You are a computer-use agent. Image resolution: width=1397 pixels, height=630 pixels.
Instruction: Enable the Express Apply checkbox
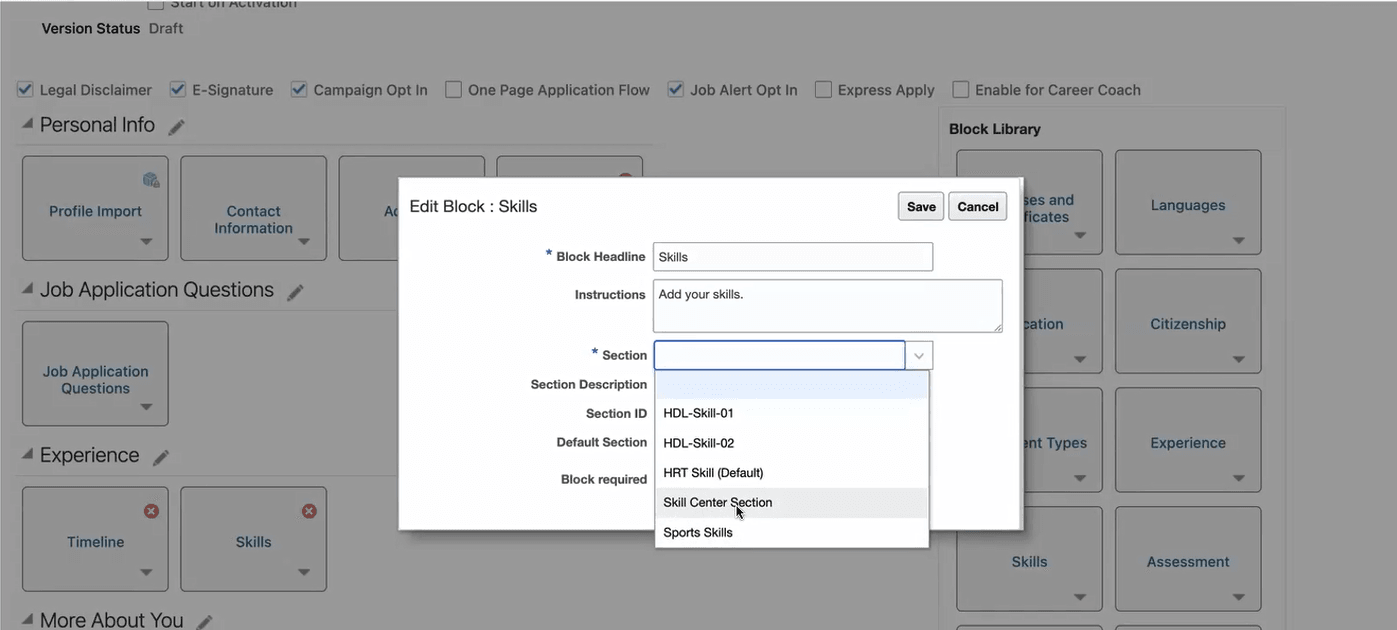click(x=823, y=90)
